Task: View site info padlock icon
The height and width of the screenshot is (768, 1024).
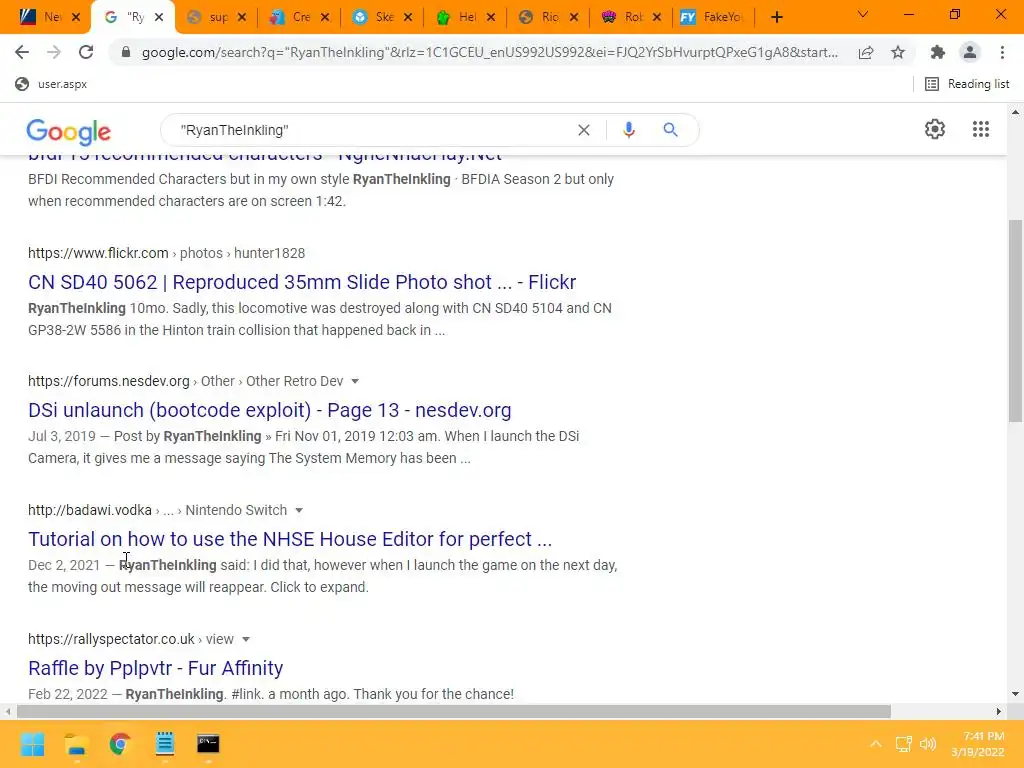Action: click(126, 52)
